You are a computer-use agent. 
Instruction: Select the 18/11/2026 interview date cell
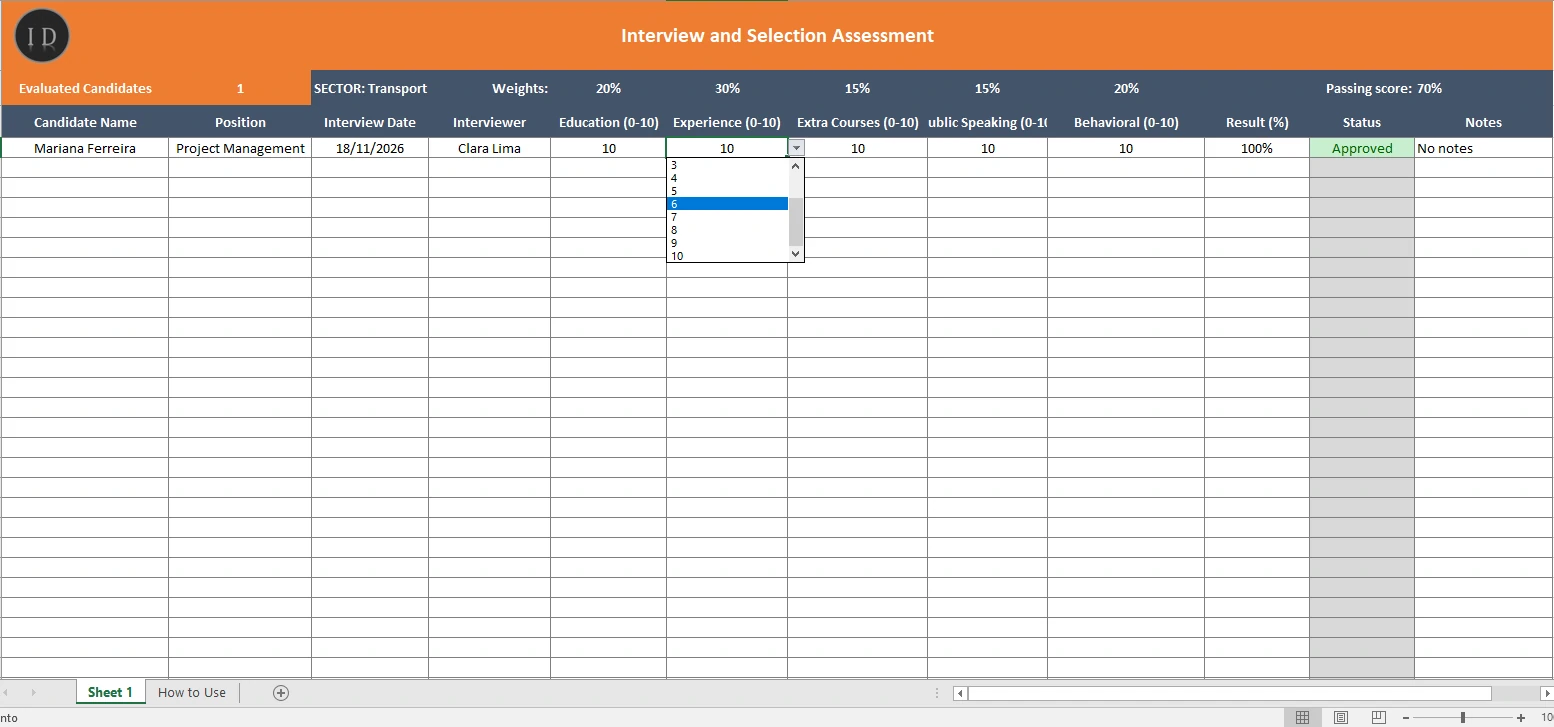coord(370,148)
